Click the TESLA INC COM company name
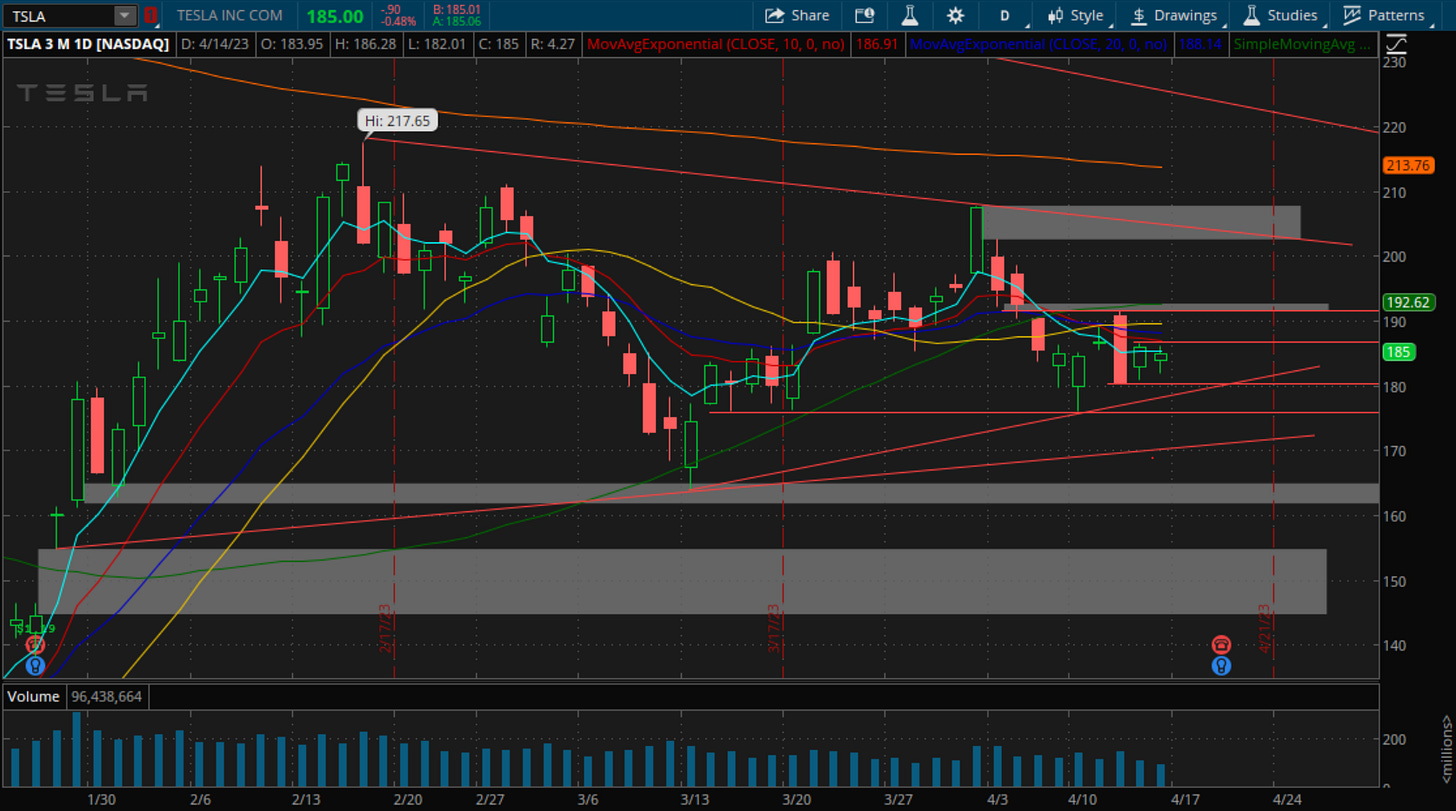Viewport: 1456px width, 811px height. 230,15
